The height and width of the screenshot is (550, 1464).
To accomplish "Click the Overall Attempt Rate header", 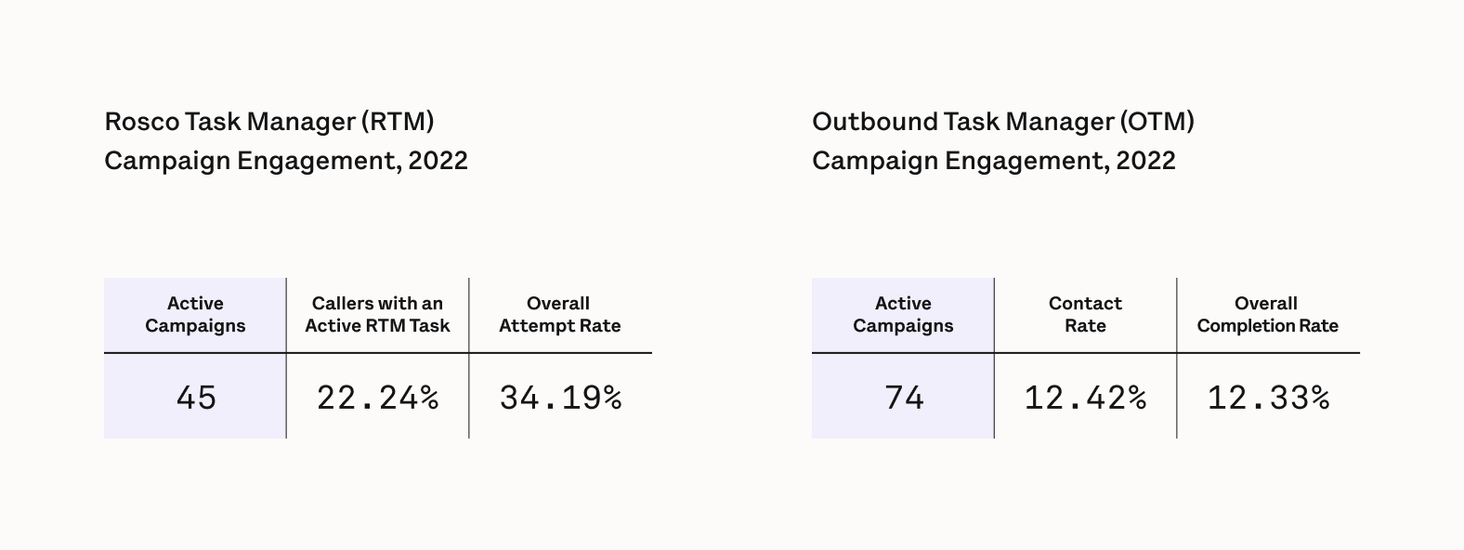I will (x=559, y=315).
